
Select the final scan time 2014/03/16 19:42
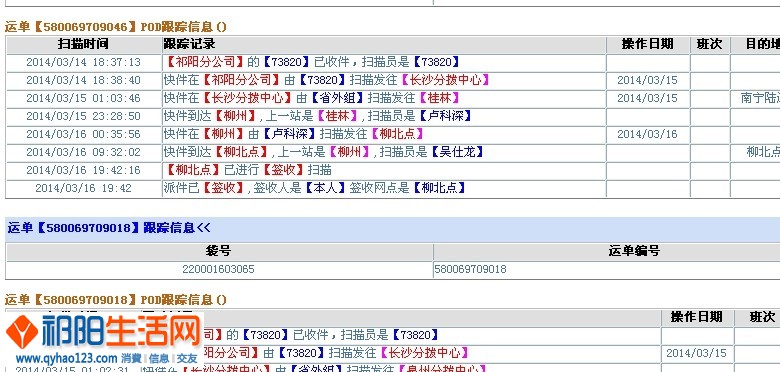(x=84, y=188)
